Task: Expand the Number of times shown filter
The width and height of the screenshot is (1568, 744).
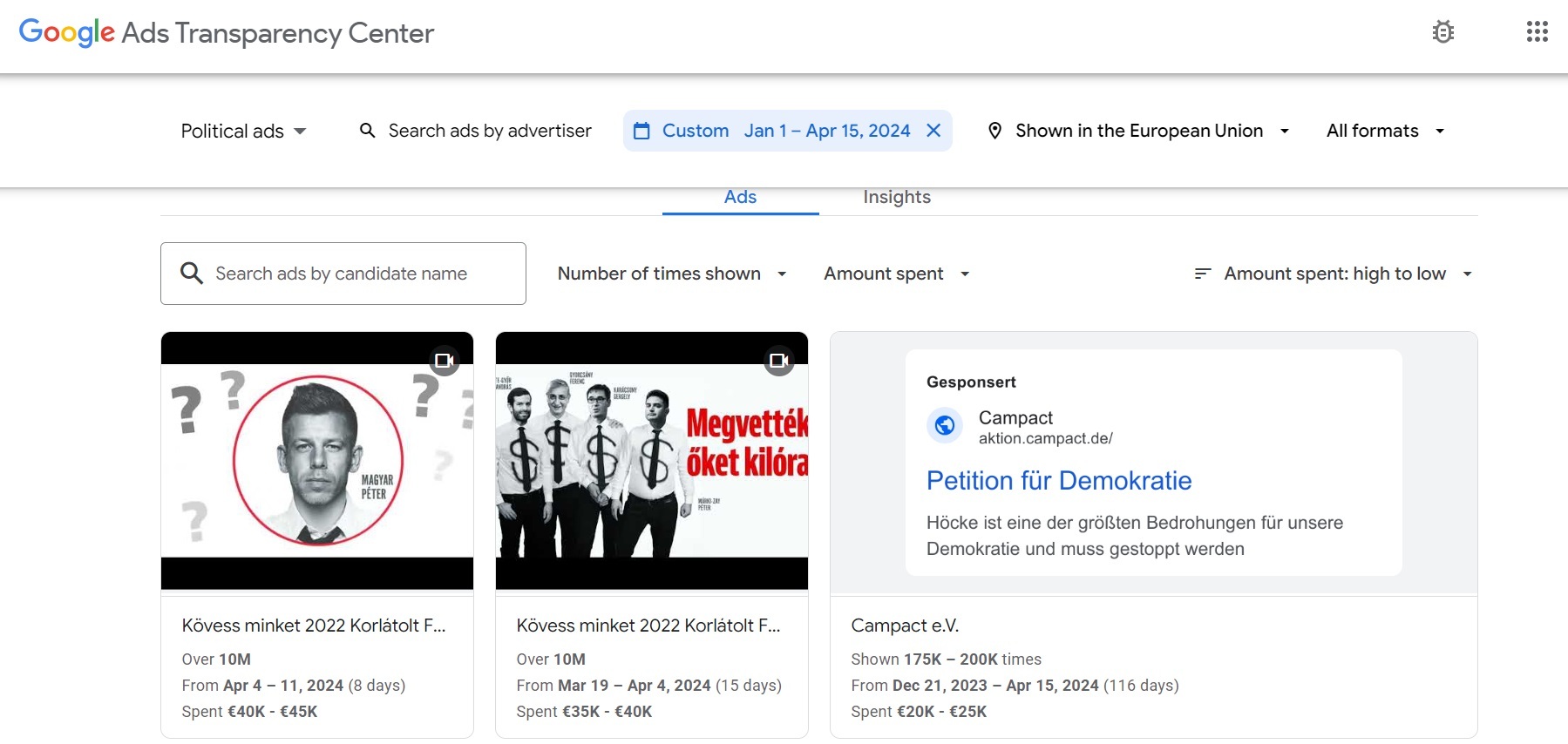Action: (x=673, y=274)
